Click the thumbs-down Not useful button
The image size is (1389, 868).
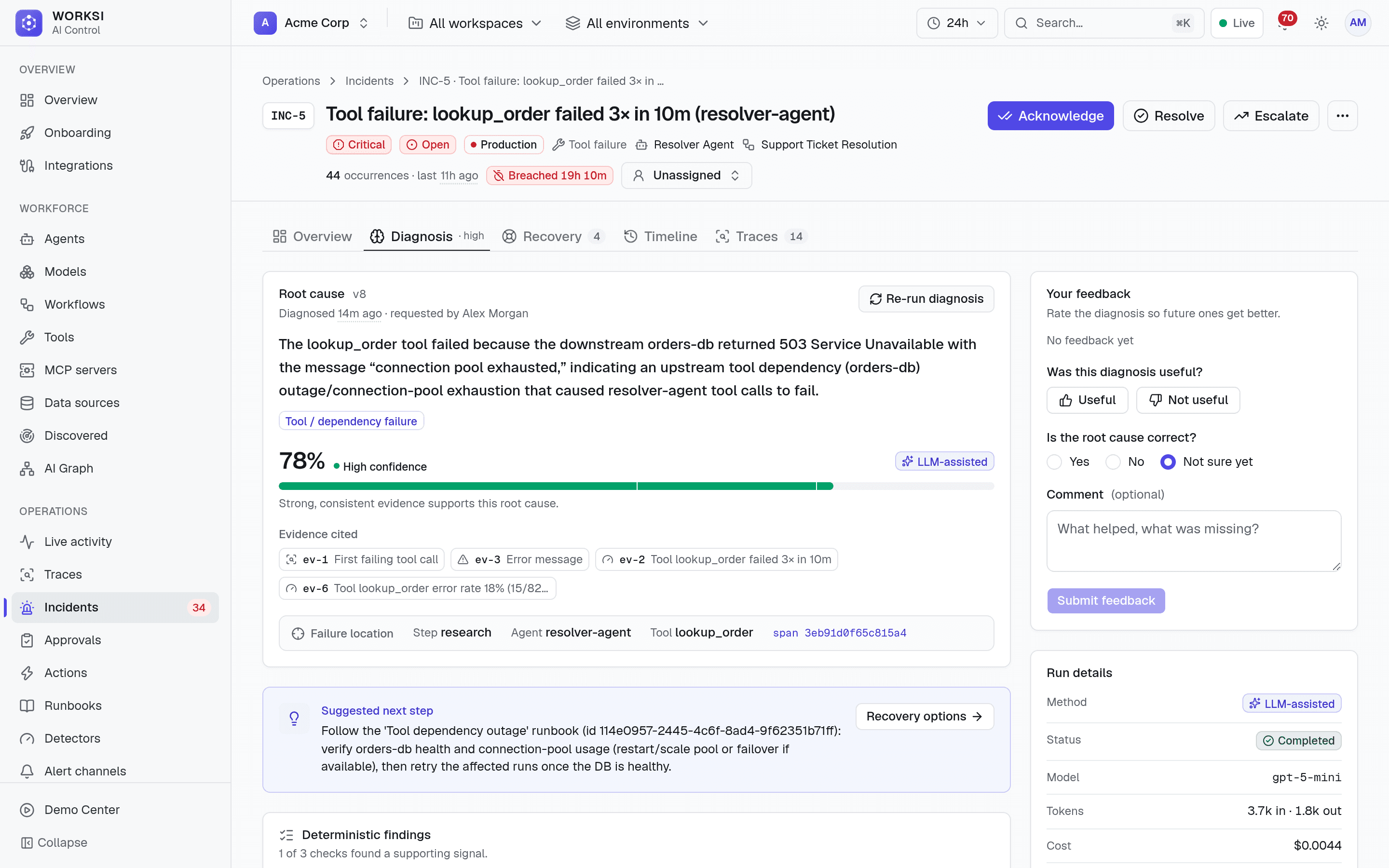point(1188,400)
